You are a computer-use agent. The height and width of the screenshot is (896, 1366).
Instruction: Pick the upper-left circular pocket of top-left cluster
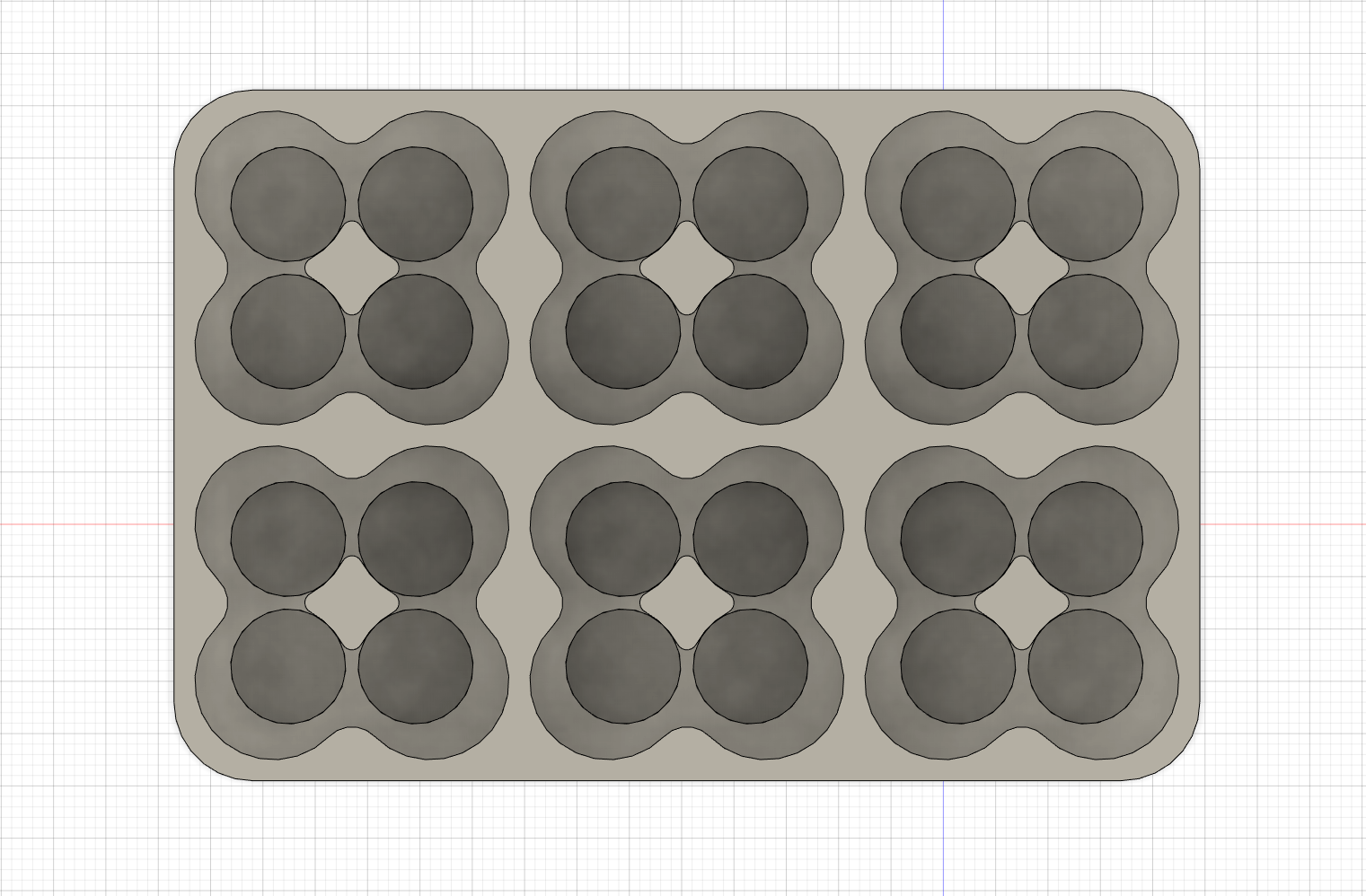(288, 205)
